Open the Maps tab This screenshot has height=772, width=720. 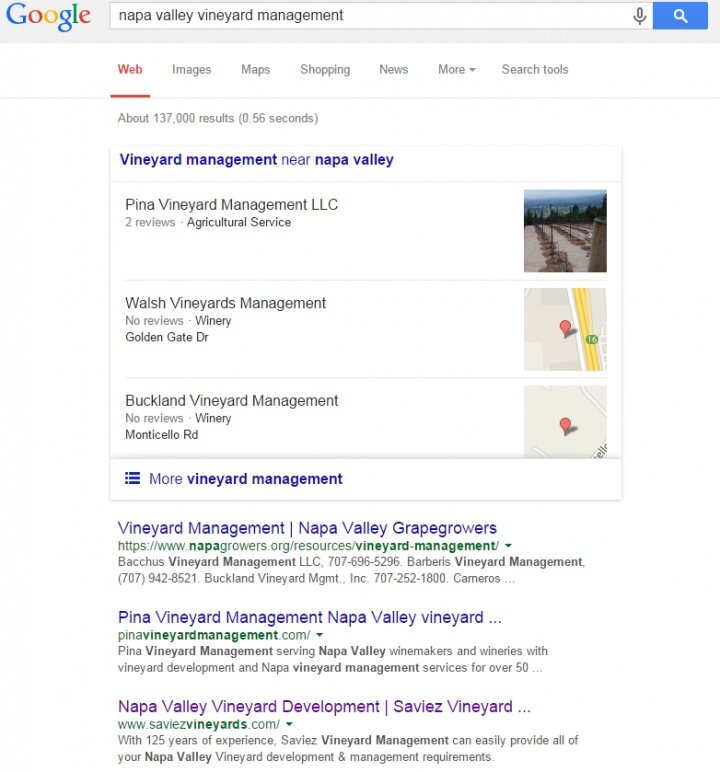[256, 69]
